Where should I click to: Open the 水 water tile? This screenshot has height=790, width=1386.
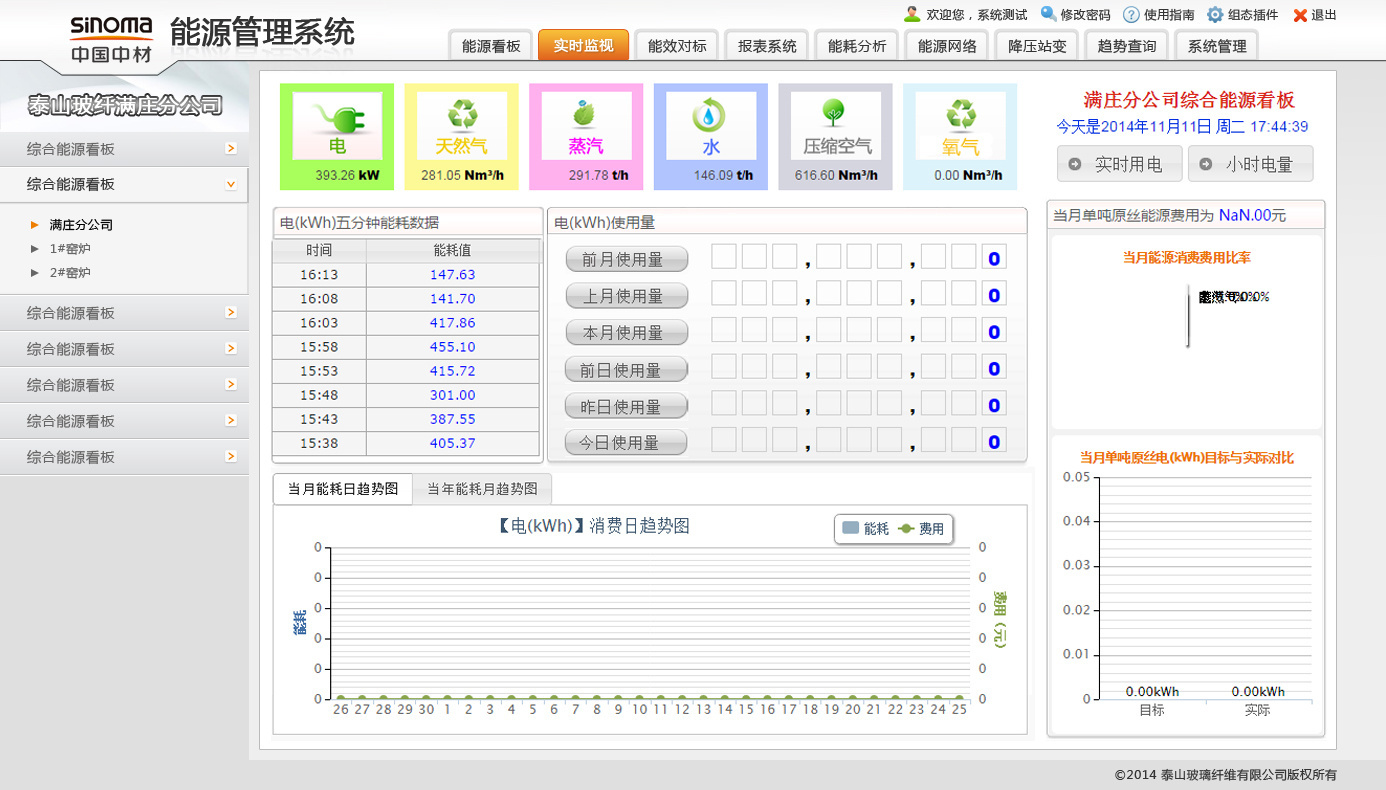711,136
